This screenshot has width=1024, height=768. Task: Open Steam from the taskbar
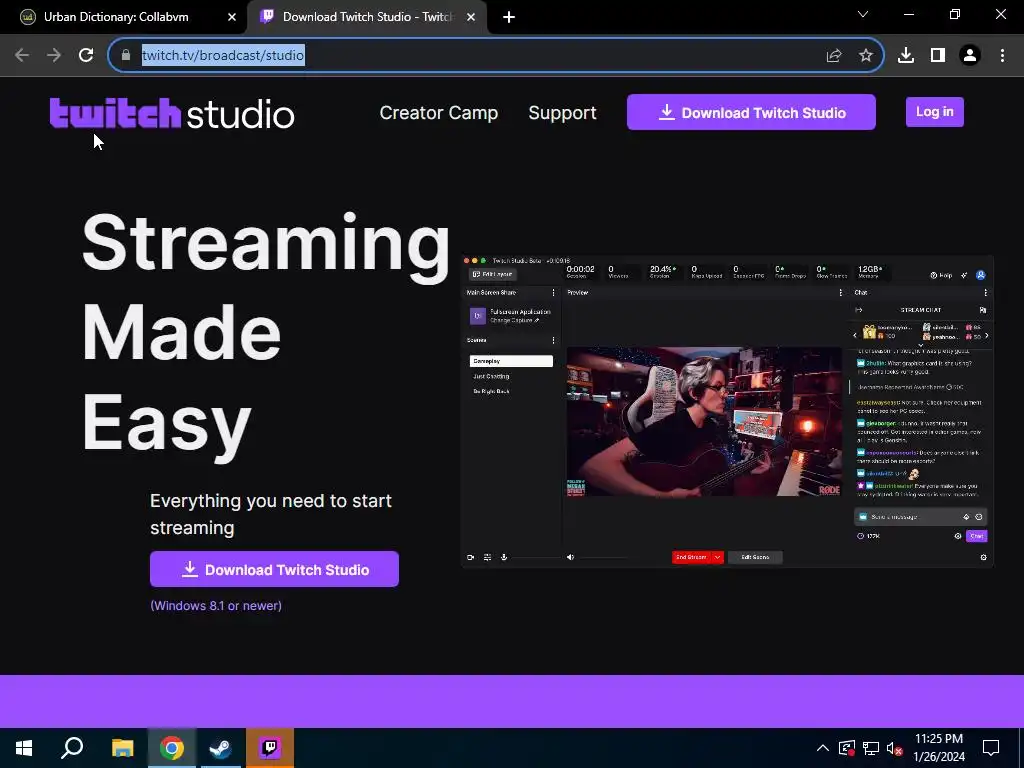[221, 748]
